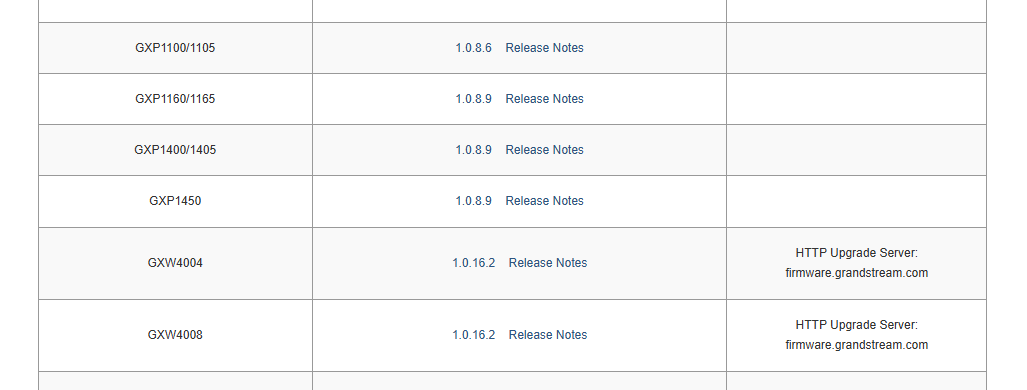Open Release Notes for GXP1100/1105
This screenshot has width=1027, height=390.
click(x=544, y=48)
